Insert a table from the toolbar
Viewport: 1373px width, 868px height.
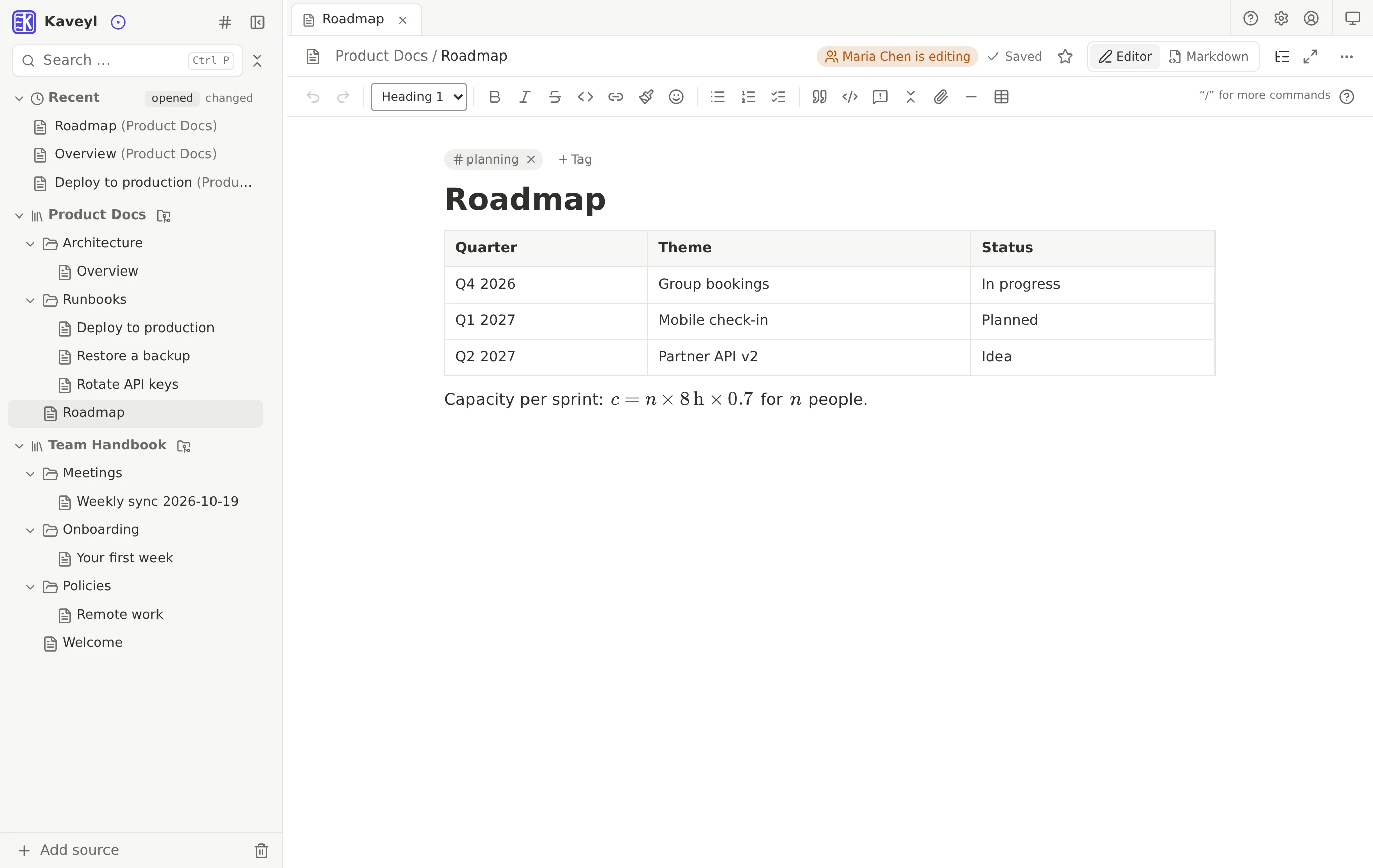[1001, 97]
